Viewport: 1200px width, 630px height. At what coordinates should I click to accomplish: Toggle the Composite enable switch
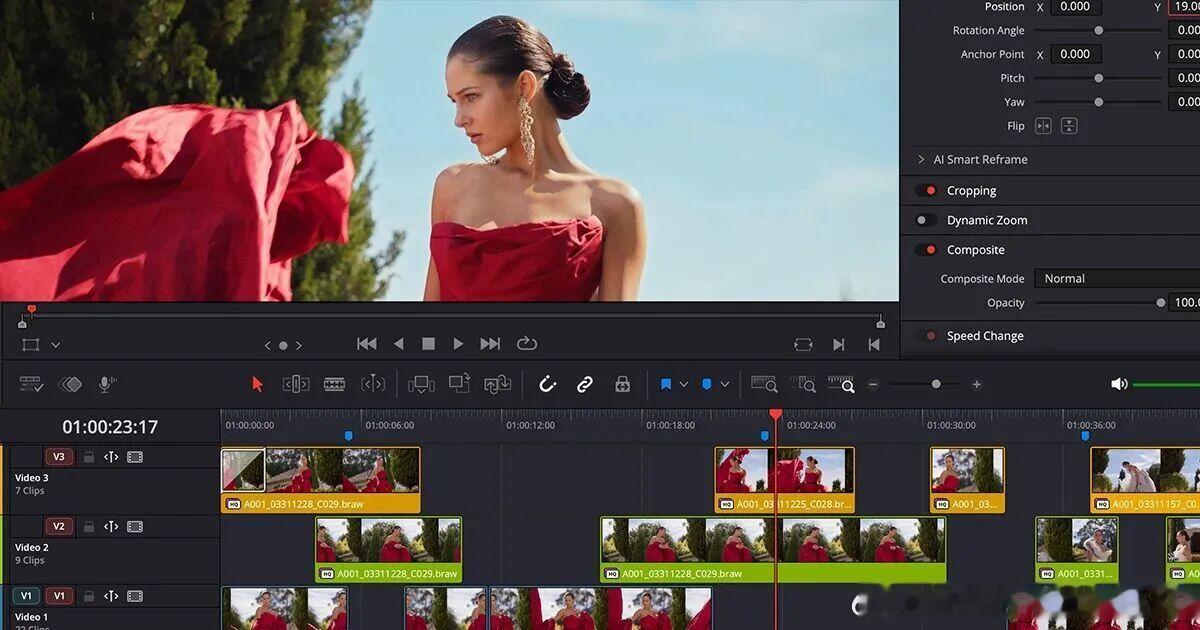pos(926,250)
